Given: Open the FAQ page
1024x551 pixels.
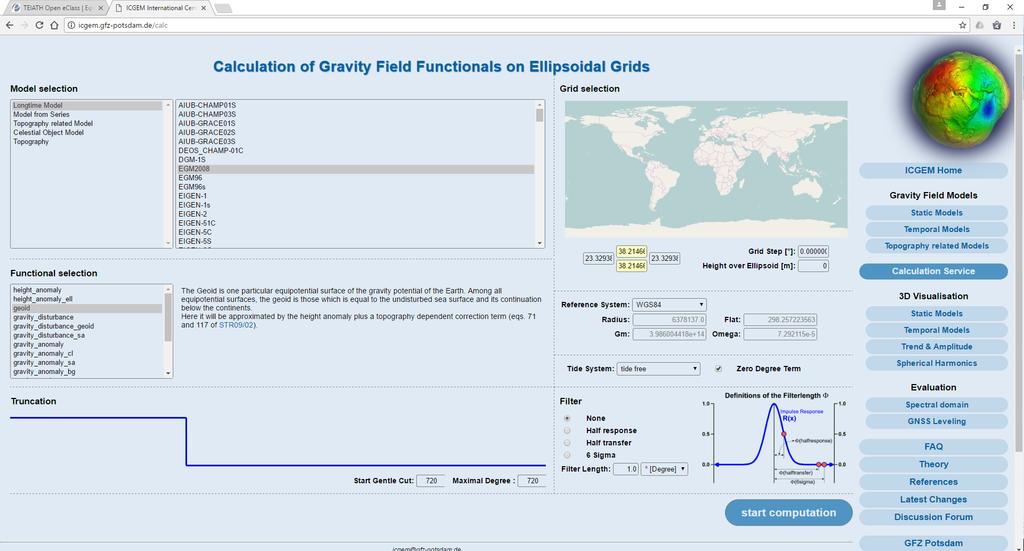Looking at the screenshot, I should [x=933, y=447].
